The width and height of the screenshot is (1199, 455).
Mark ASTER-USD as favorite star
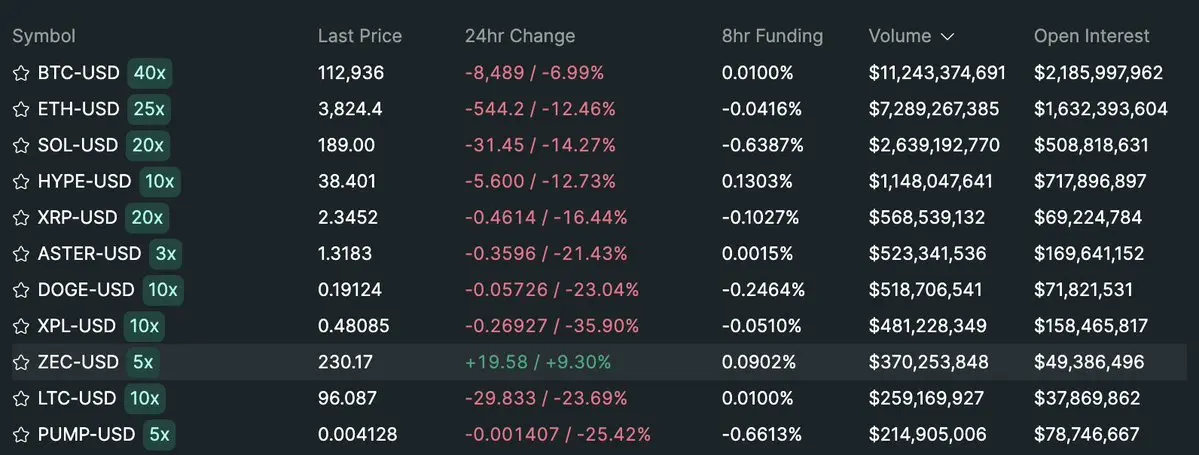(21, 254)
